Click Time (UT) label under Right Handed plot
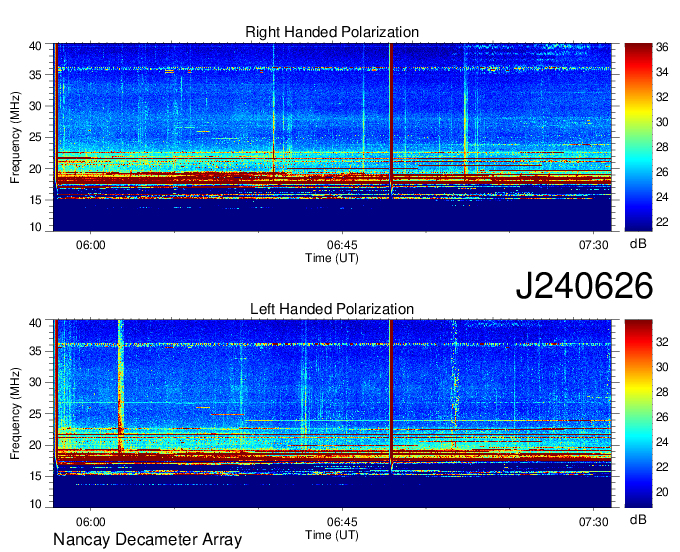680x552 pixels. coord(332,258)
